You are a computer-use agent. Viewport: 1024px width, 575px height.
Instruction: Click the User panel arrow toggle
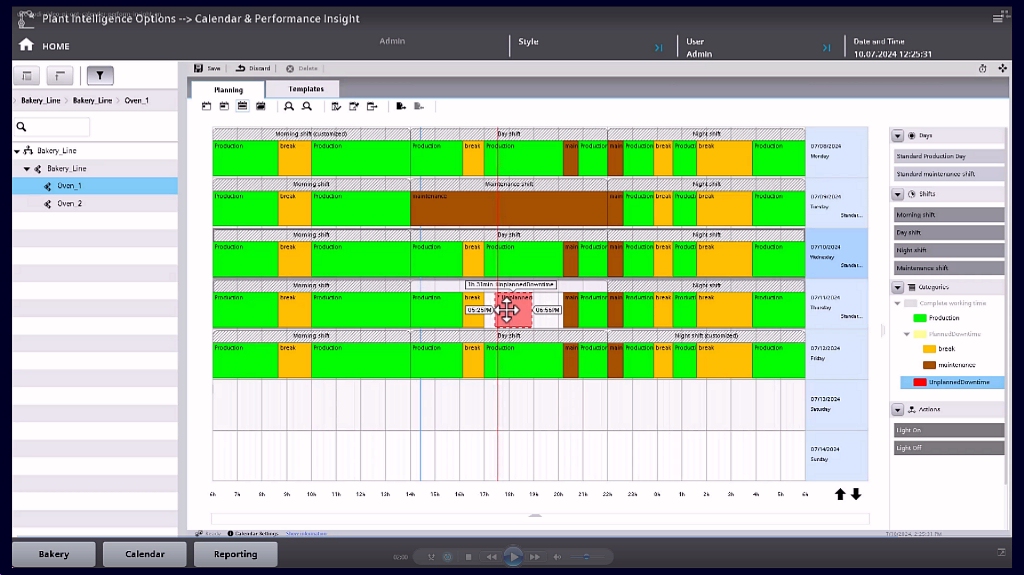point(826,48)
